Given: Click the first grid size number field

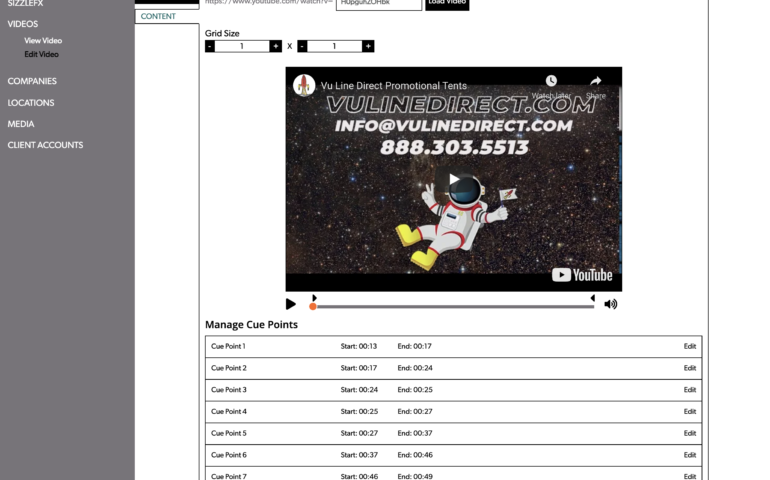Looking at the screenshot, I should click(x=242, y=46).
